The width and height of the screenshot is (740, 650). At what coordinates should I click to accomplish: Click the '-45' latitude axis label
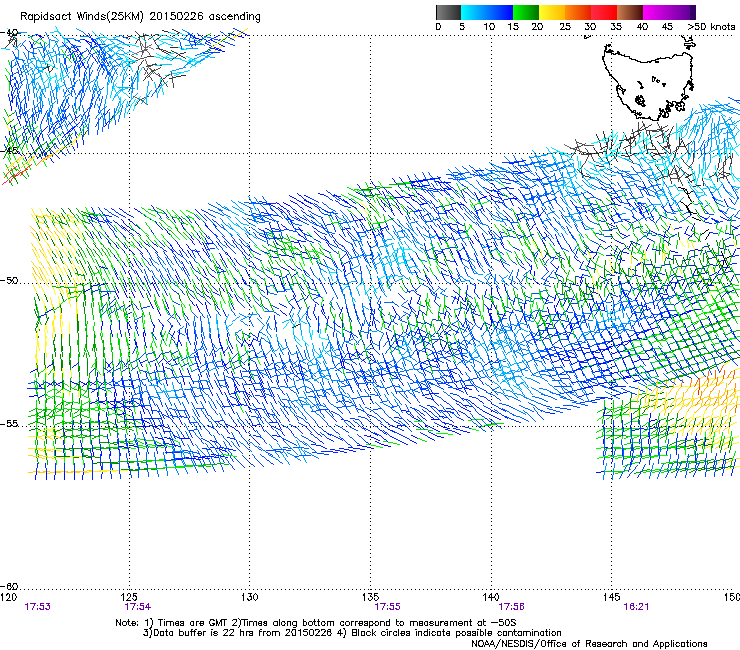[x=9, y=151]
